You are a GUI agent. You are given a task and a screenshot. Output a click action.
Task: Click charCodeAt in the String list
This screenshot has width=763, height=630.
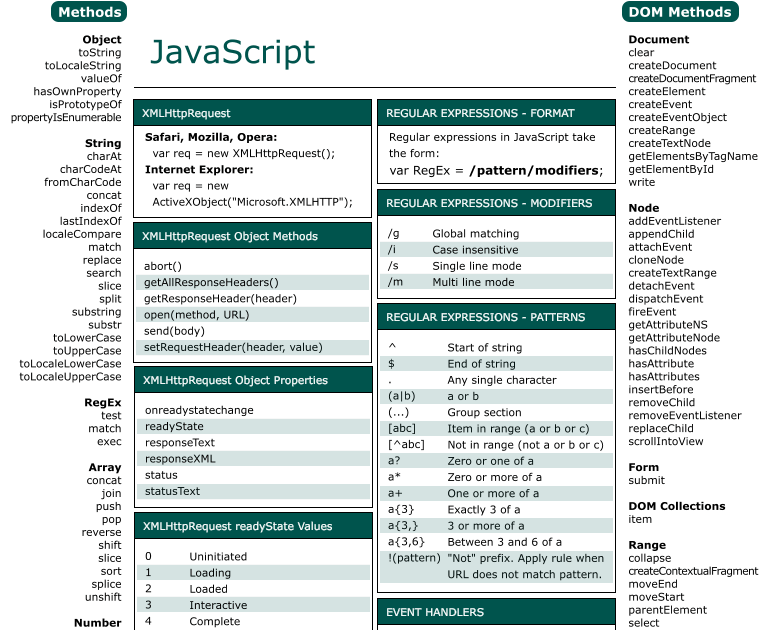pos(91,169)
